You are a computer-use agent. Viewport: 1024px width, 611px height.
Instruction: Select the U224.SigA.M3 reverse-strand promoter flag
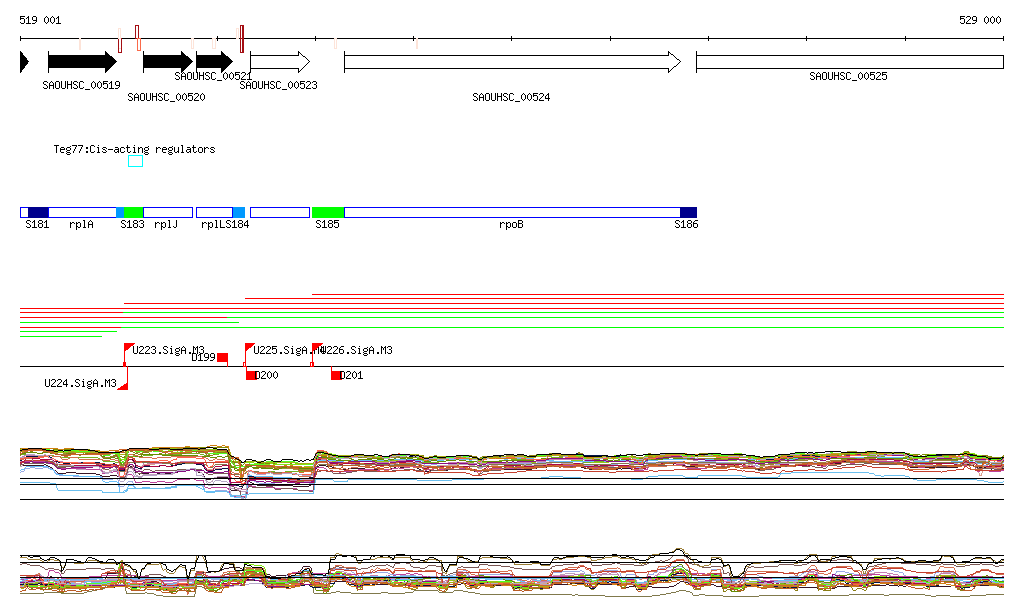(x=122, y=385)
